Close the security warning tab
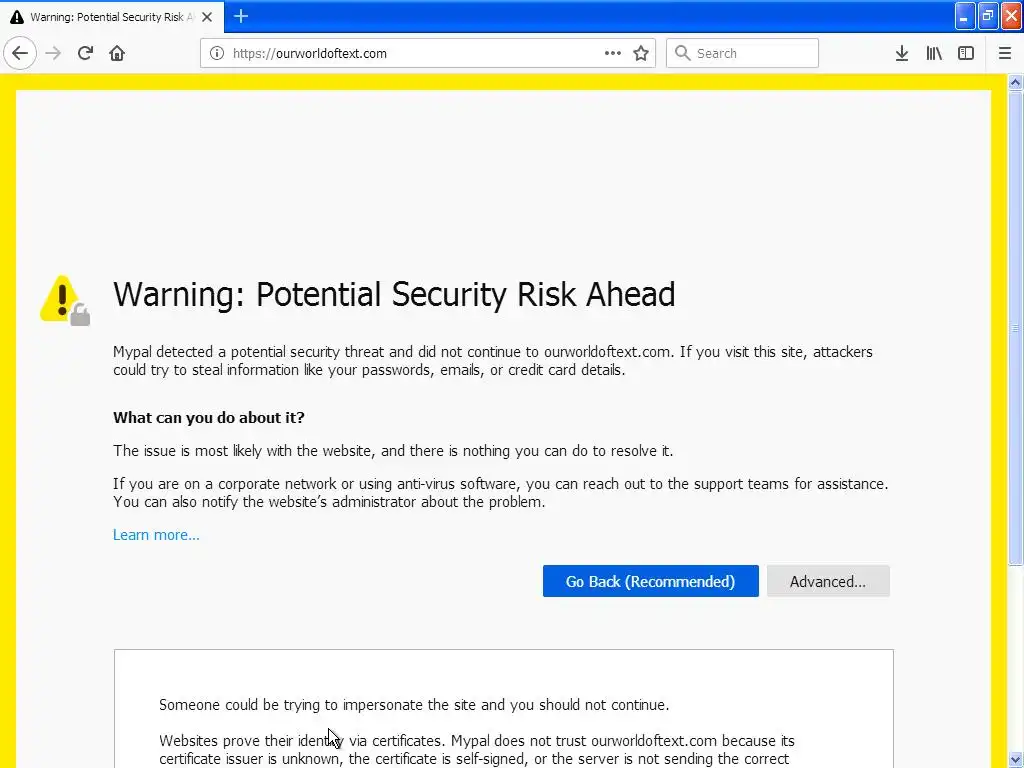This screenshot has height=768, width=1024. [x=207, y=17]
